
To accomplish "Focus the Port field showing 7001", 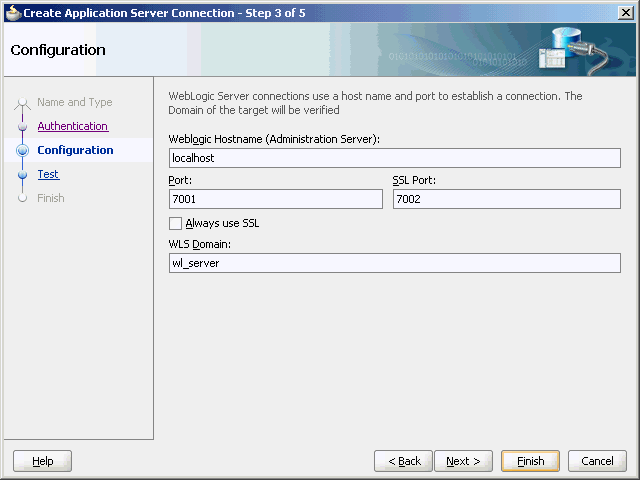I will coord(276,199).
